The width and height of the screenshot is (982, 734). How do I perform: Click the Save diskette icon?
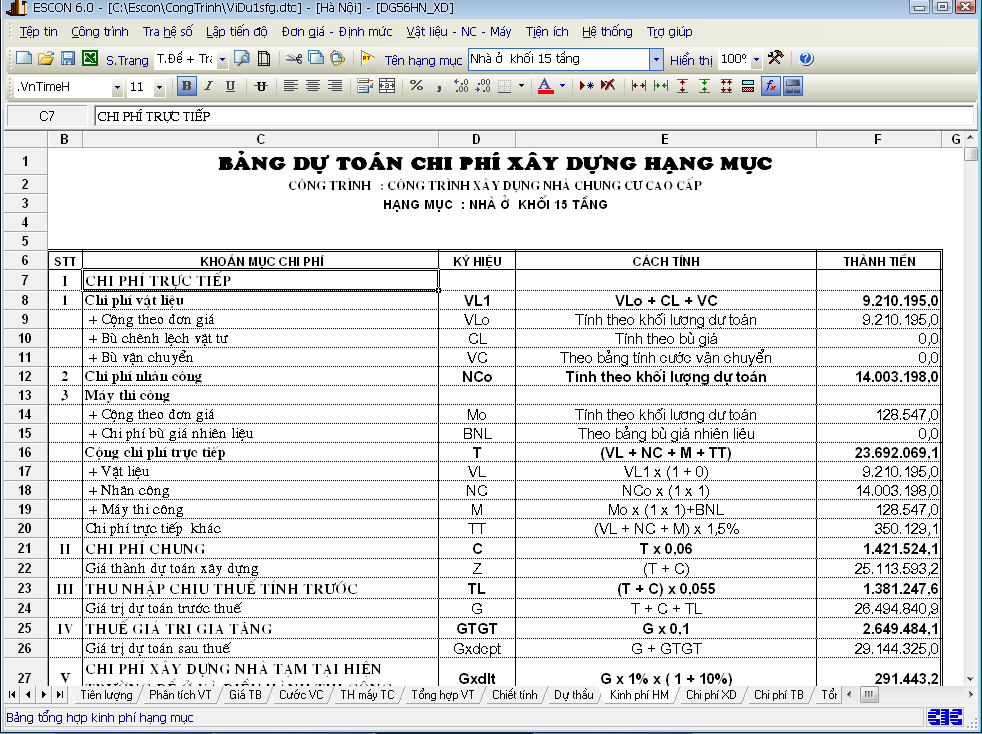pyautogui.click(x=68, y=59)
